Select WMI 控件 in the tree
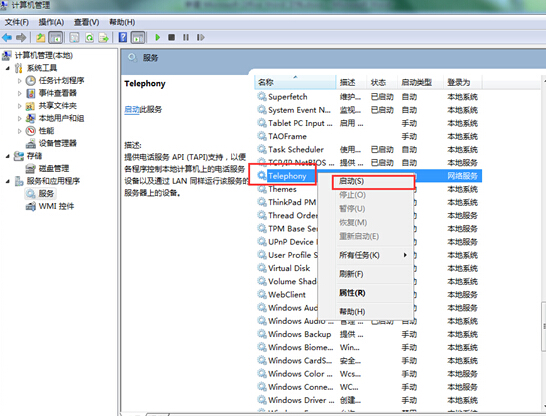This screenshot has height=416, width=546. [56, 206]
